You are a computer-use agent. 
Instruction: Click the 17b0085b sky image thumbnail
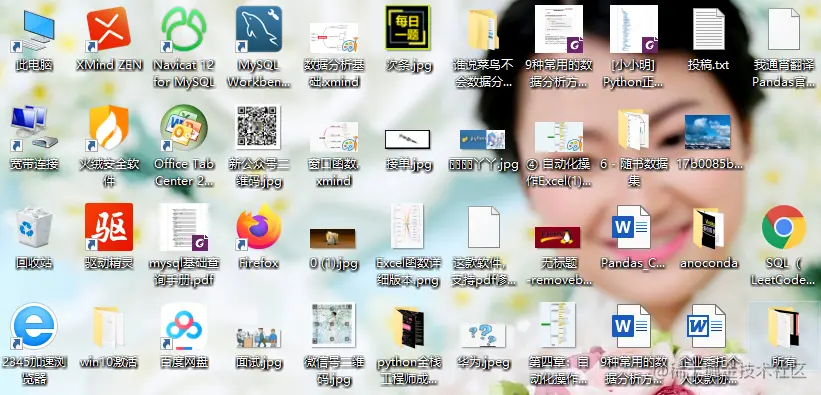pos(708,132)
